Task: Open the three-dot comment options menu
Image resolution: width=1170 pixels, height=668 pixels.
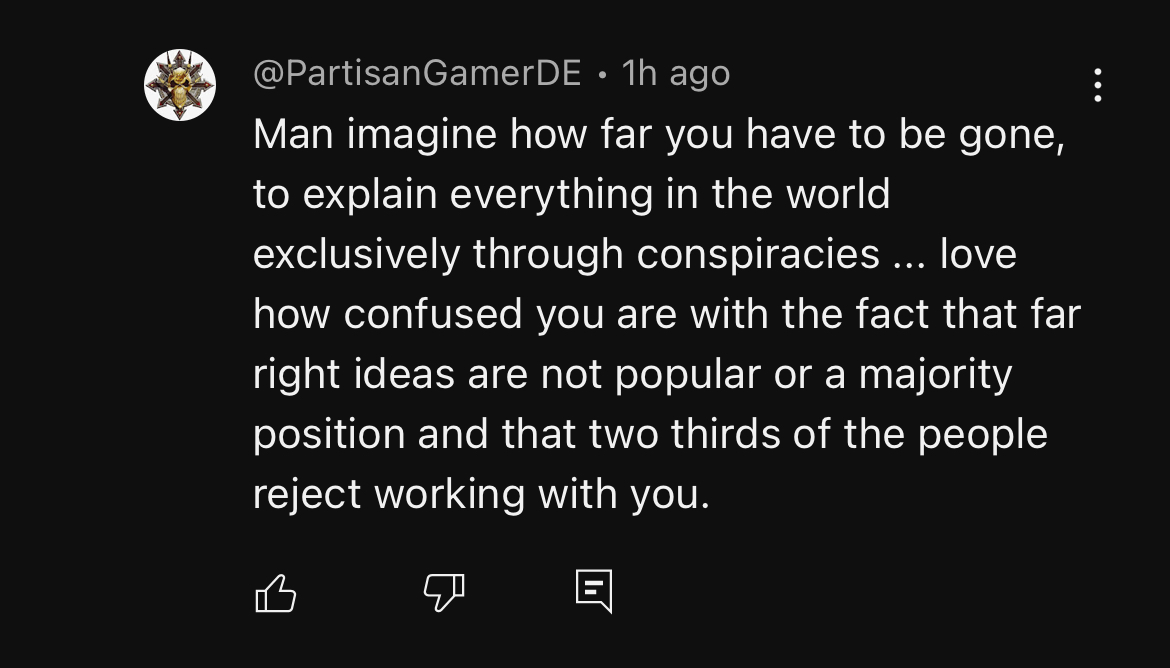Action: (1098, 85)
